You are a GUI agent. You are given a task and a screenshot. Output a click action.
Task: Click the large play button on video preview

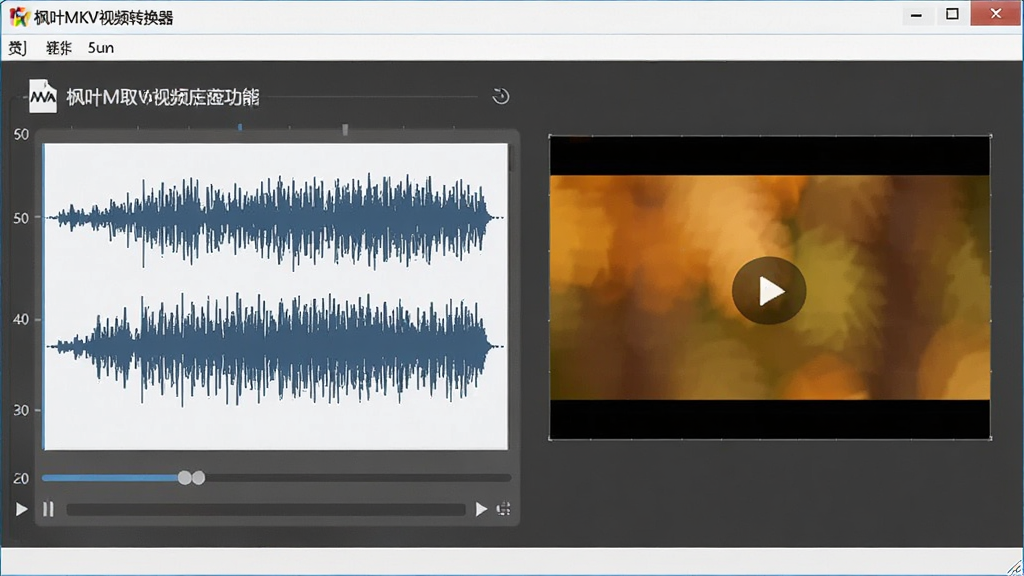coord(769,291)
